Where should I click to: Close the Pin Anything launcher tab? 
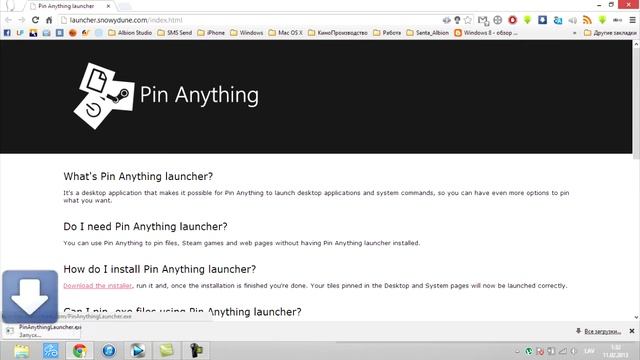(108, 6)
